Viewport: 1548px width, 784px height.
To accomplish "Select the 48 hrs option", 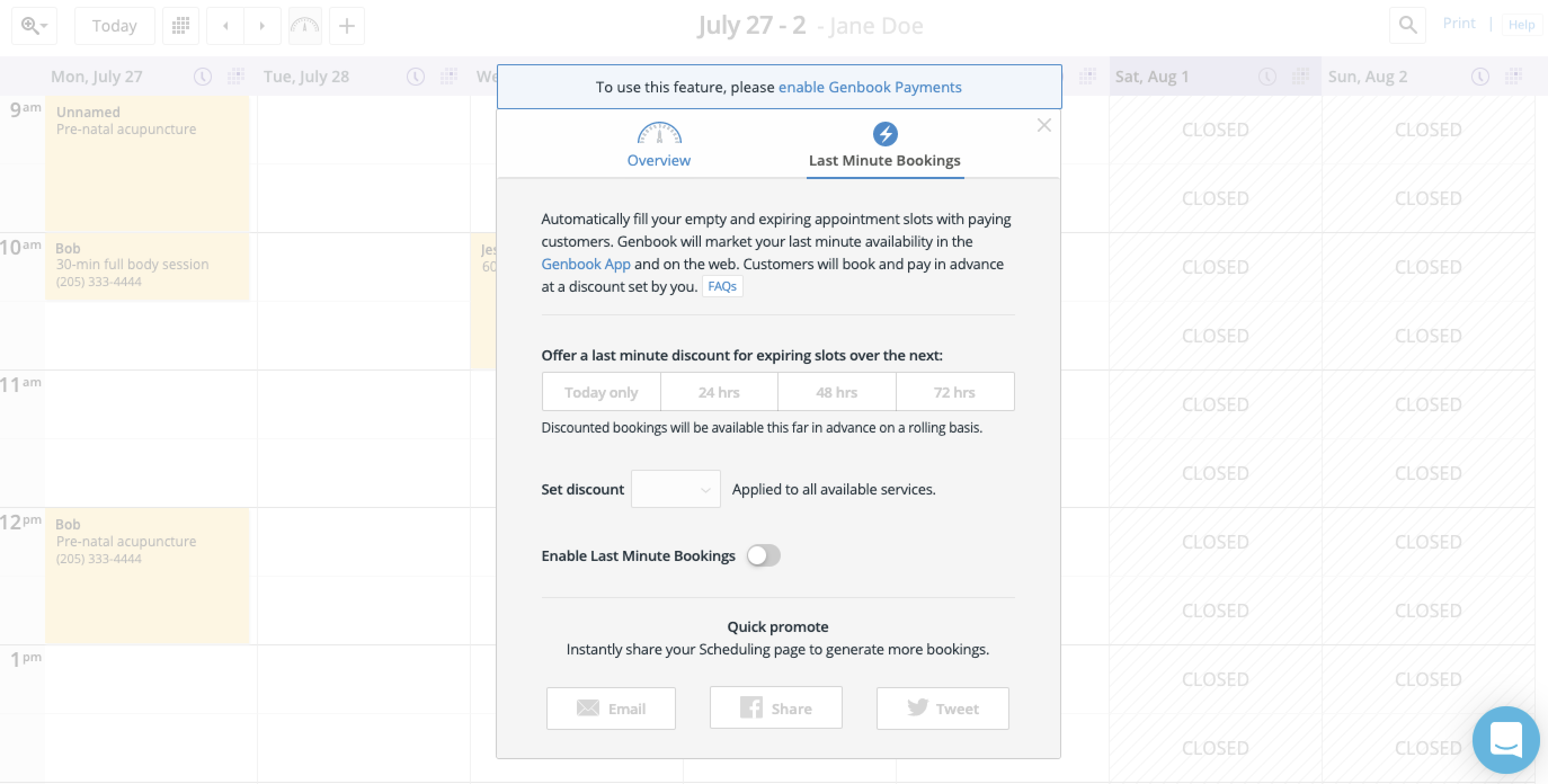I will tap(837, 393).
